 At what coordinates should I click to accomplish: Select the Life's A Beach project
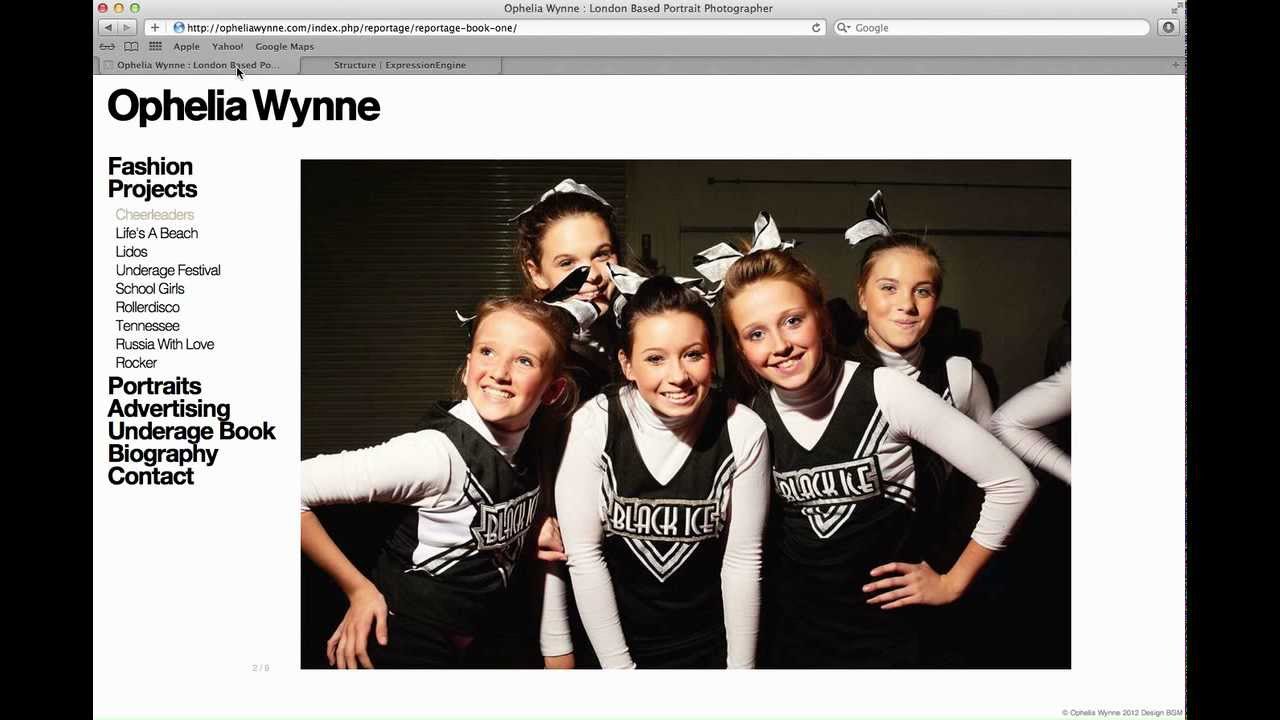156,233
